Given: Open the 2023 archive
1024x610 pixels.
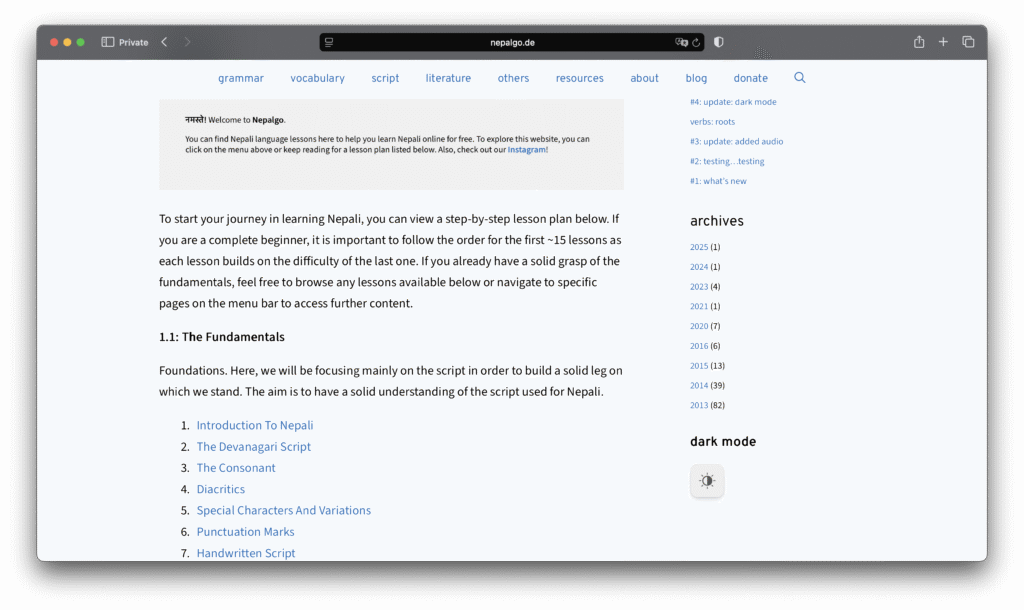Looking at the screenshot, I should point(699,287).
